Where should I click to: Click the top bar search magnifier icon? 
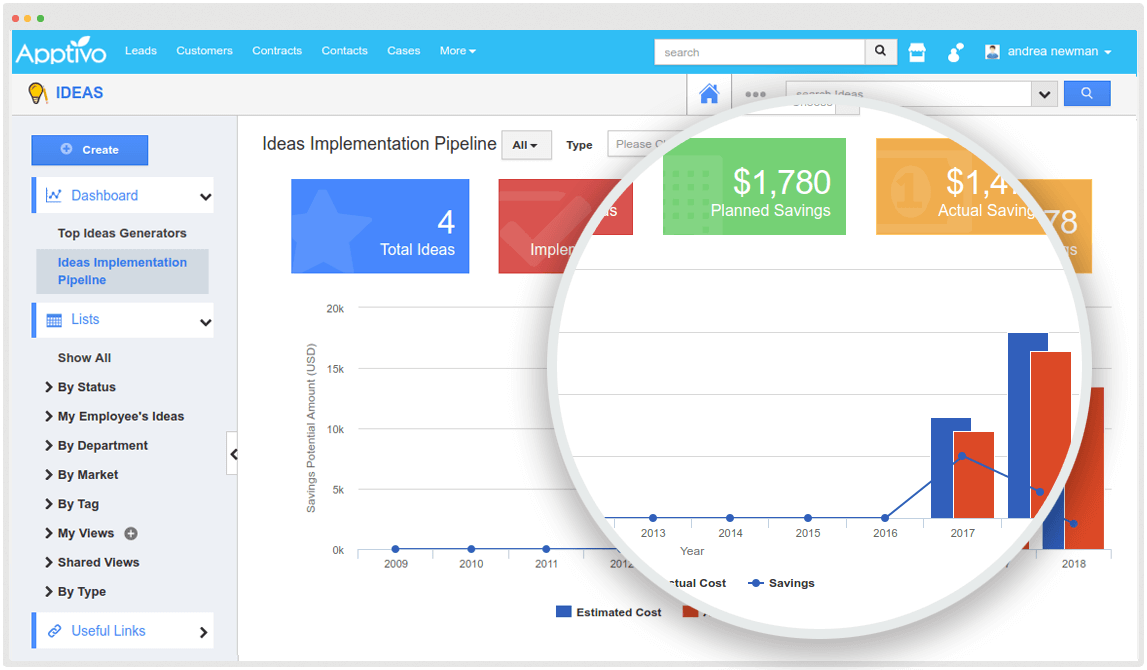880,51
